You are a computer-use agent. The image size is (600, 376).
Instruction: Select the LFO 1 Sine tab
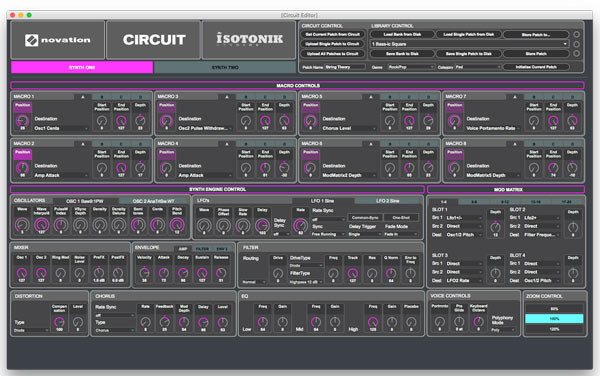[322, 201]
